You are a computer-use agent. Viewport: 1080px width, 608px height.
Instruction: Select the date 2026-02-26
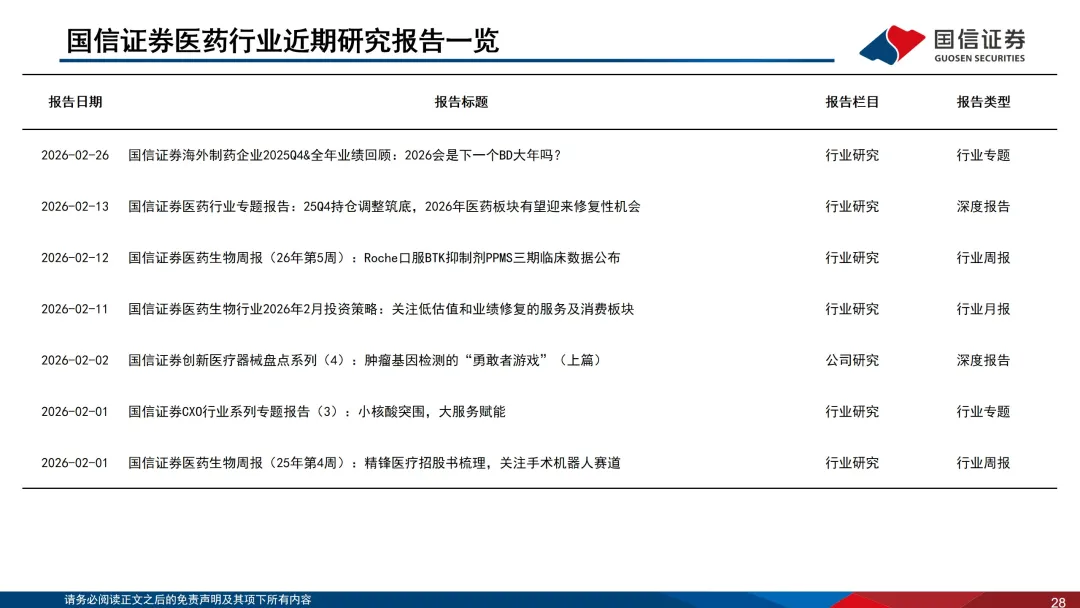75,156
